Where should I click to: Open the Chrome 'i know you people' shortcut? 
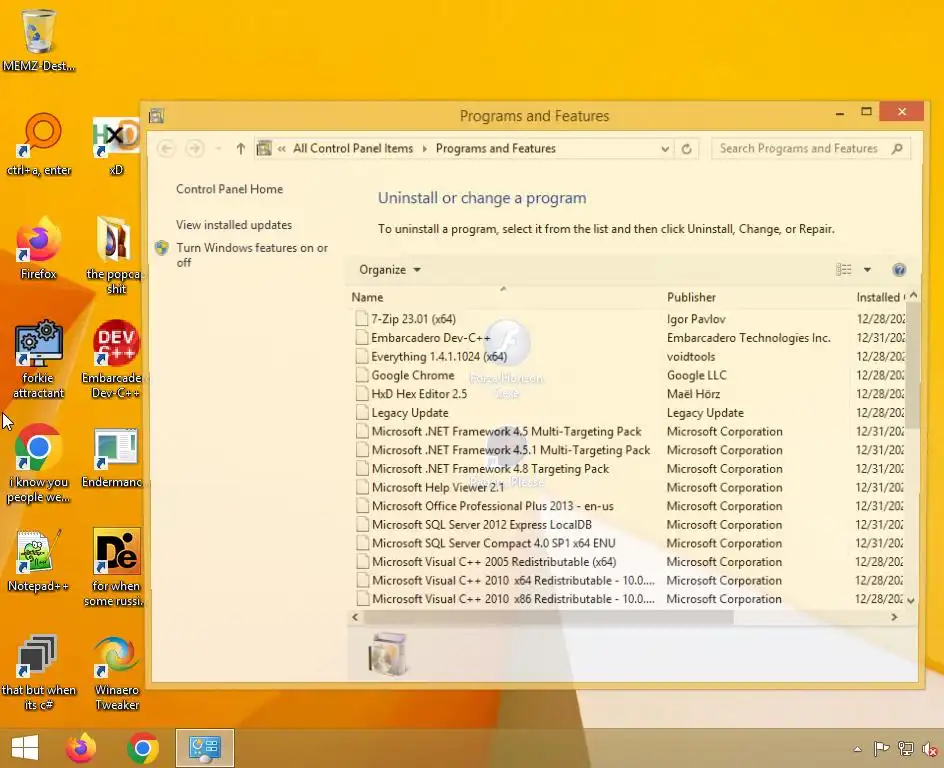pyautogui.click(x=39, y=463)
